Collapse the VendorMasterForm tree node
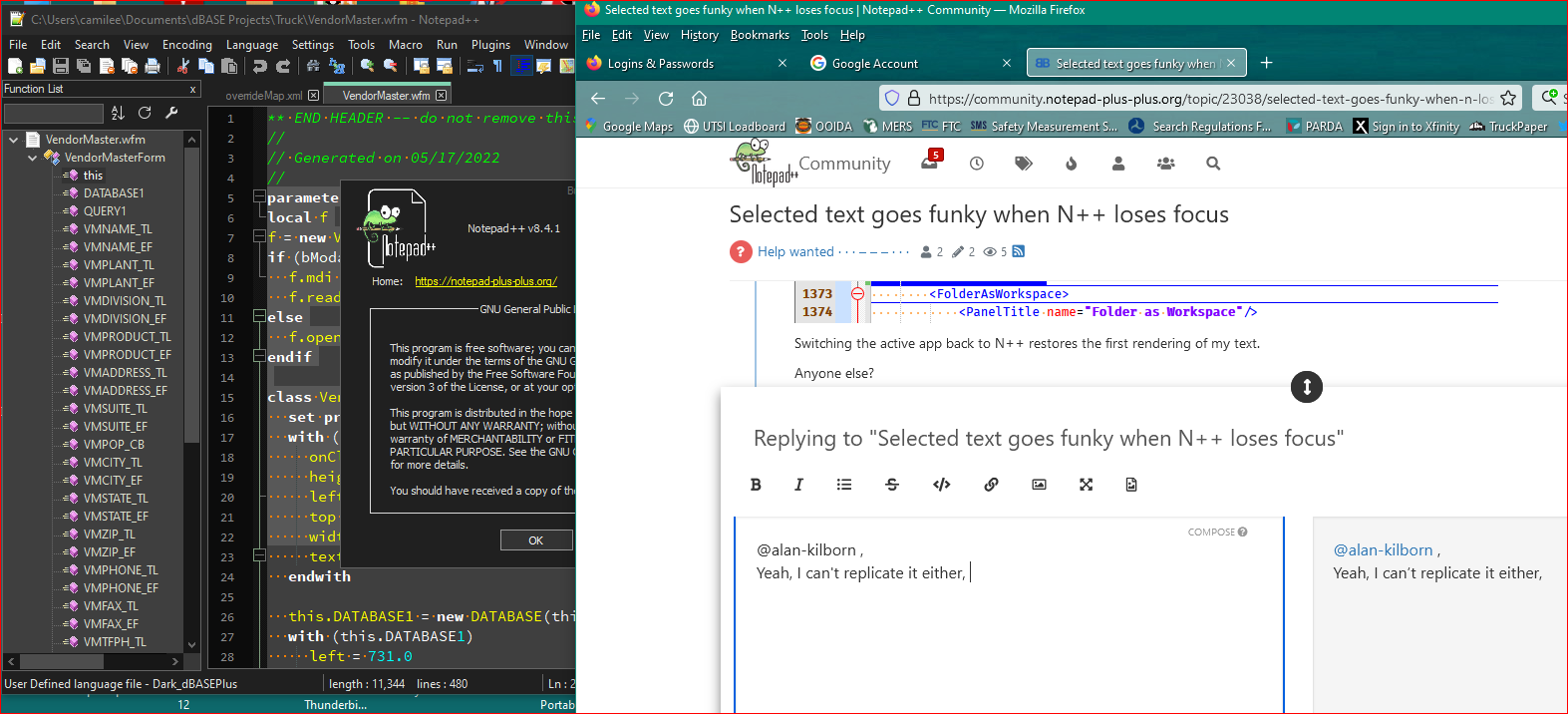Image resolution: width=1568 pixels, height=714 pixels. tap(32, 158)
